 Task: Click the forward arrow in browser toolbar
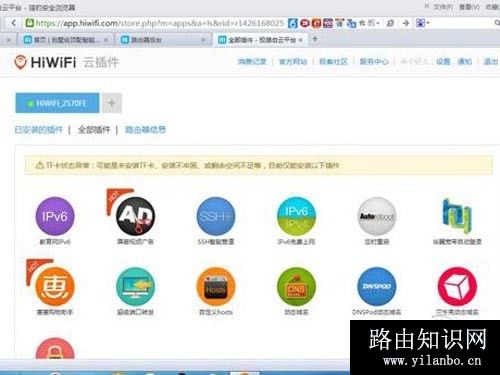click(406, 23)
